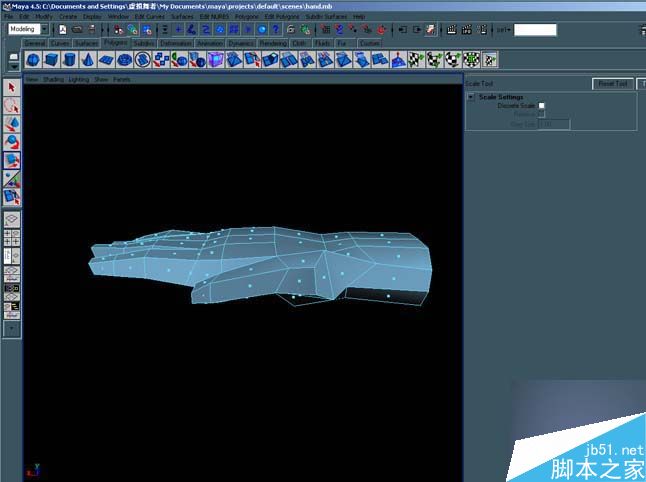Image resolution: width=646 pixels, height=482 pixels.
Task: Click the Step Size value field
Action: click(554, 124)
